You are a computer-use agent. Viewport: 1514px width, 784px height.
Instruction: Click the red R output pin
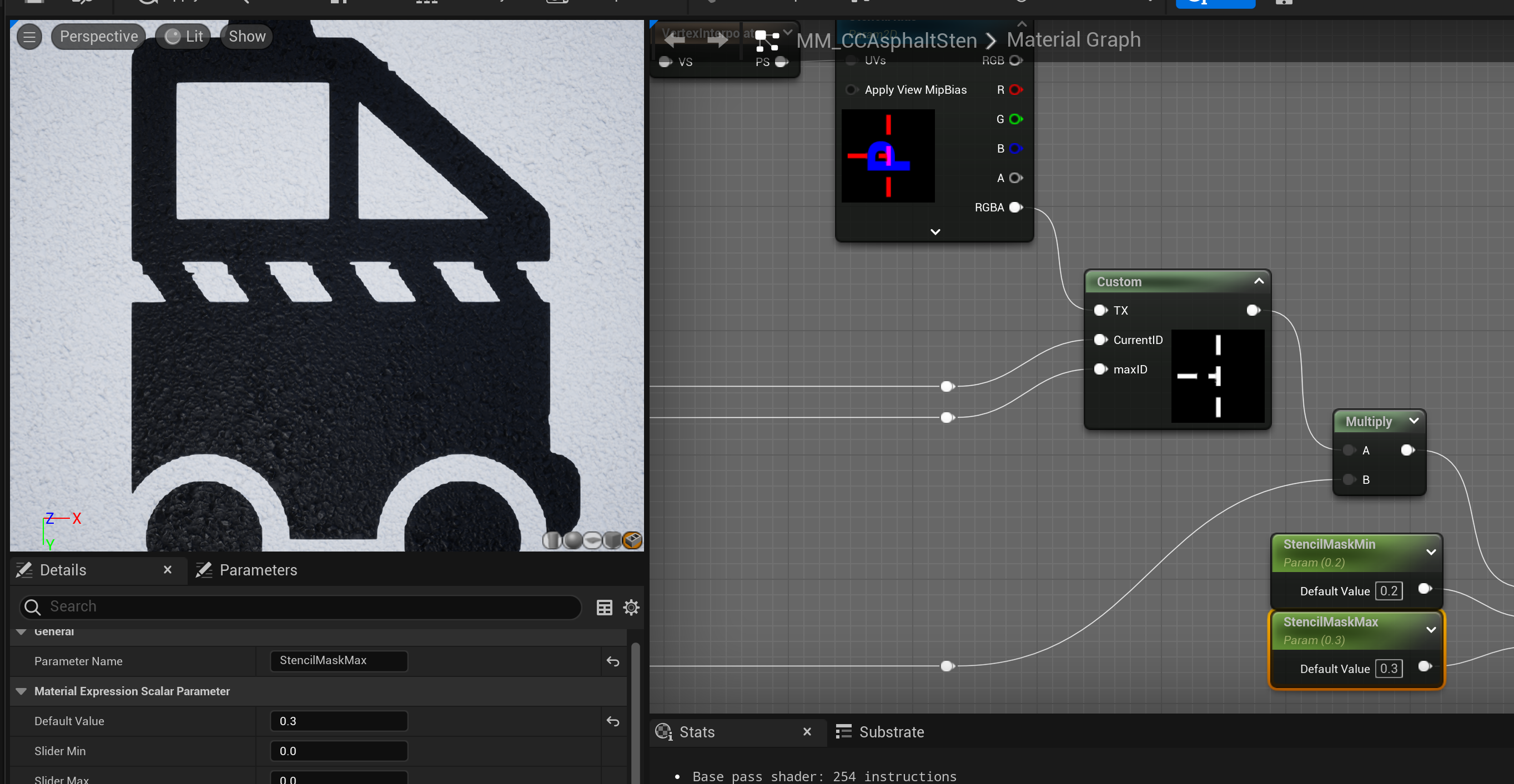click(1015, 90)
